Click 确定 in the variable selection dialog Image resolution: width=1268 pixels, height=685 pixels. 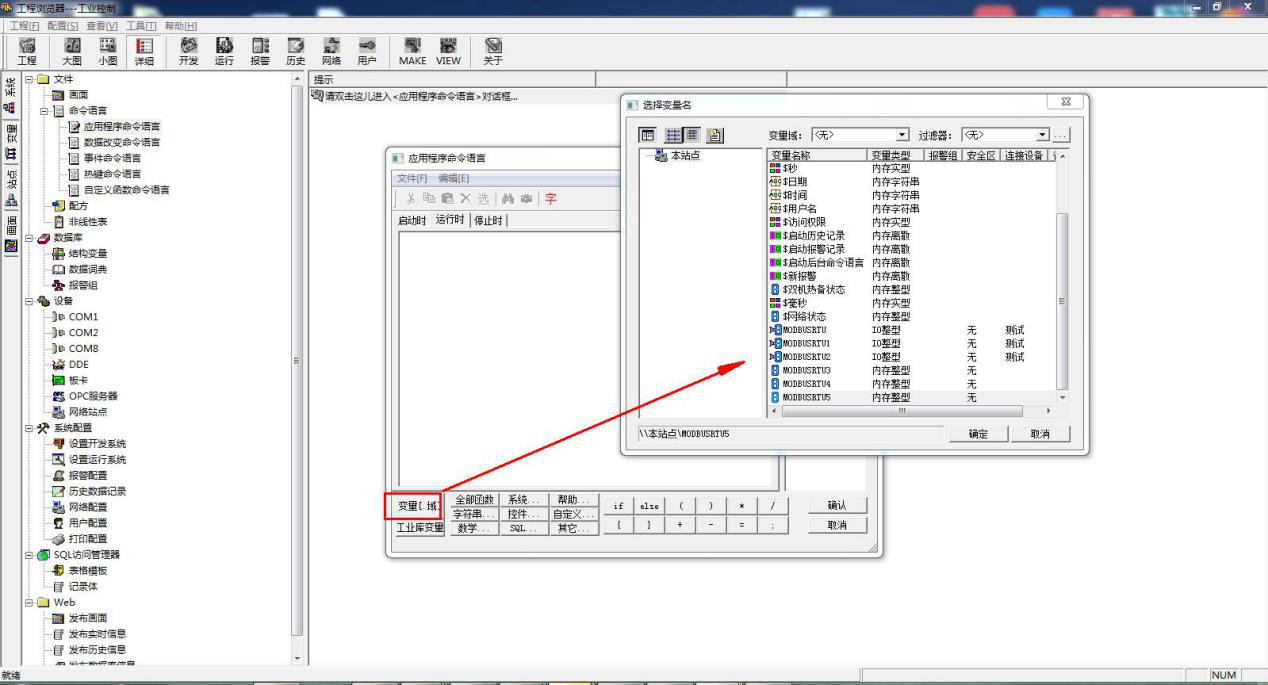click(x=977, y=434)
